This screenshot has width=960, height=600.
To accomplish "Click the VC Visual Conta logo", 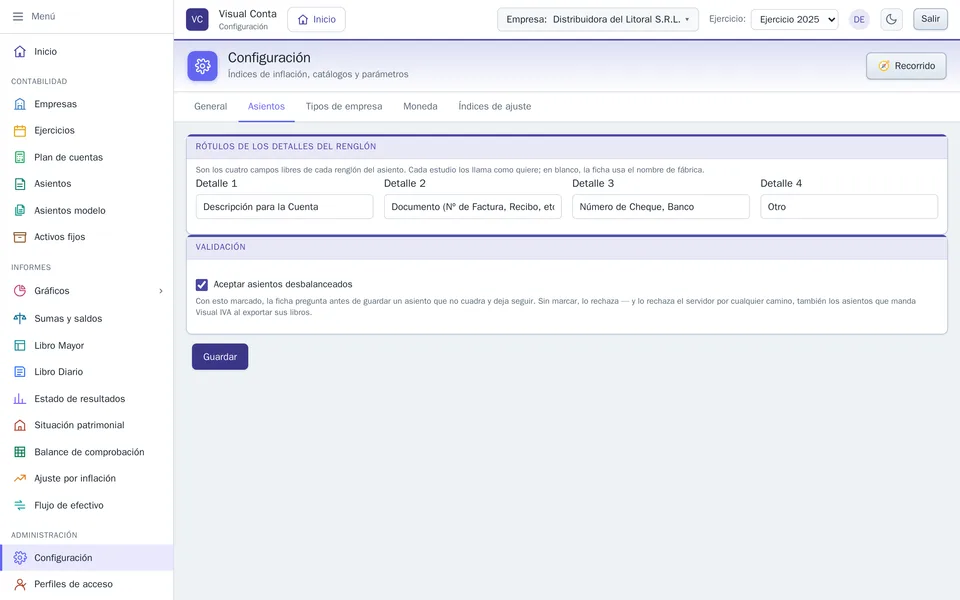I will [197, 19].
